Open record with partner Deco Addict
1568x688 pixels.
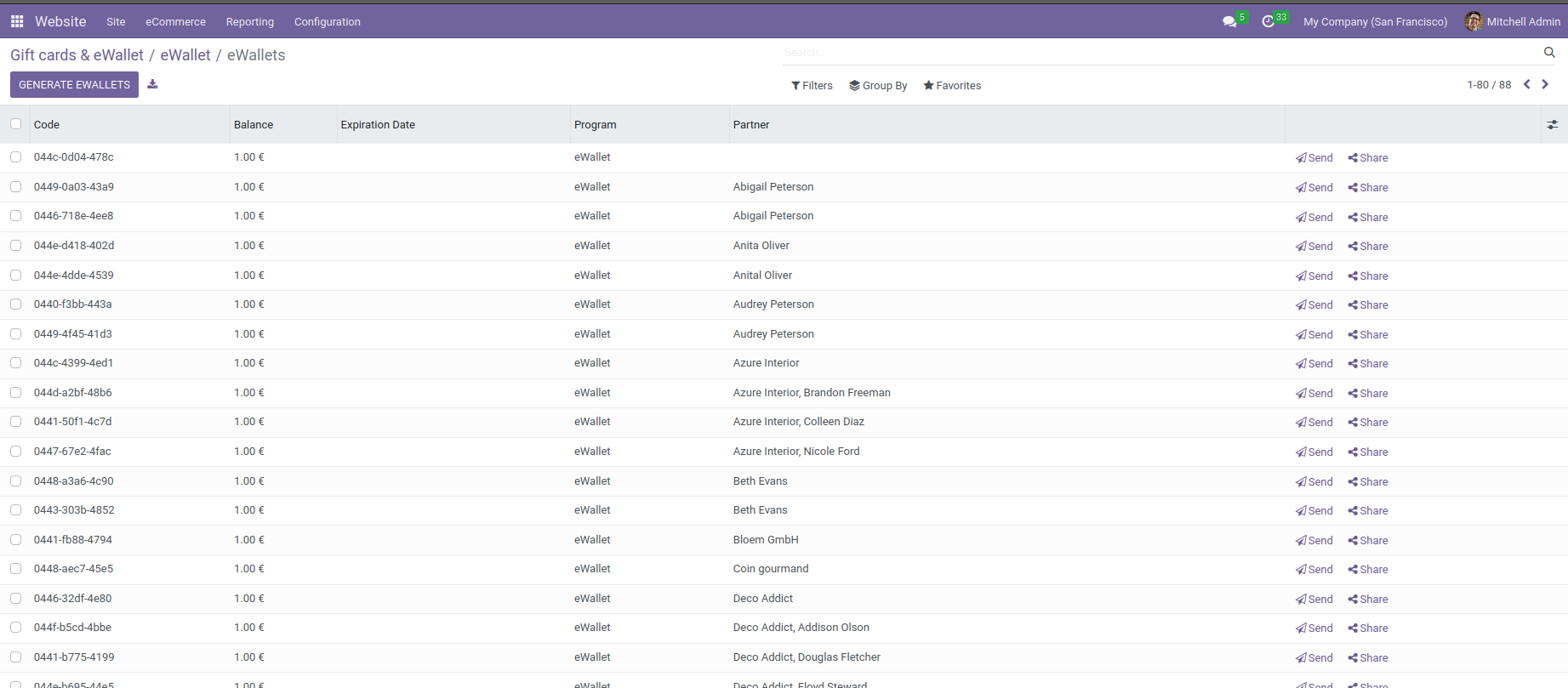click(x=763, y=599)
